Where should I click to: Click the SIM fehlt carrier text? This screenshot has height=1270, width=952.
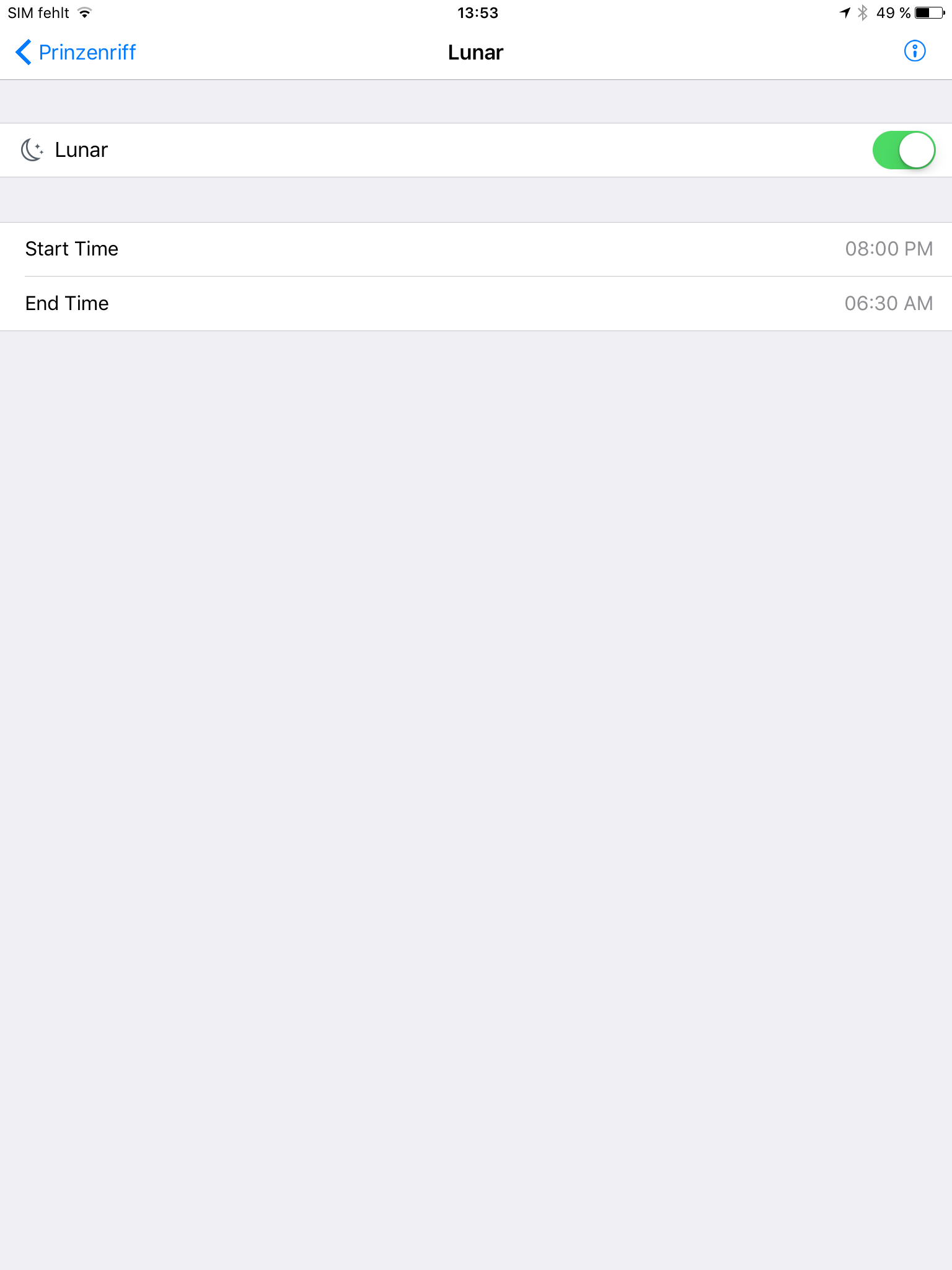38,13
